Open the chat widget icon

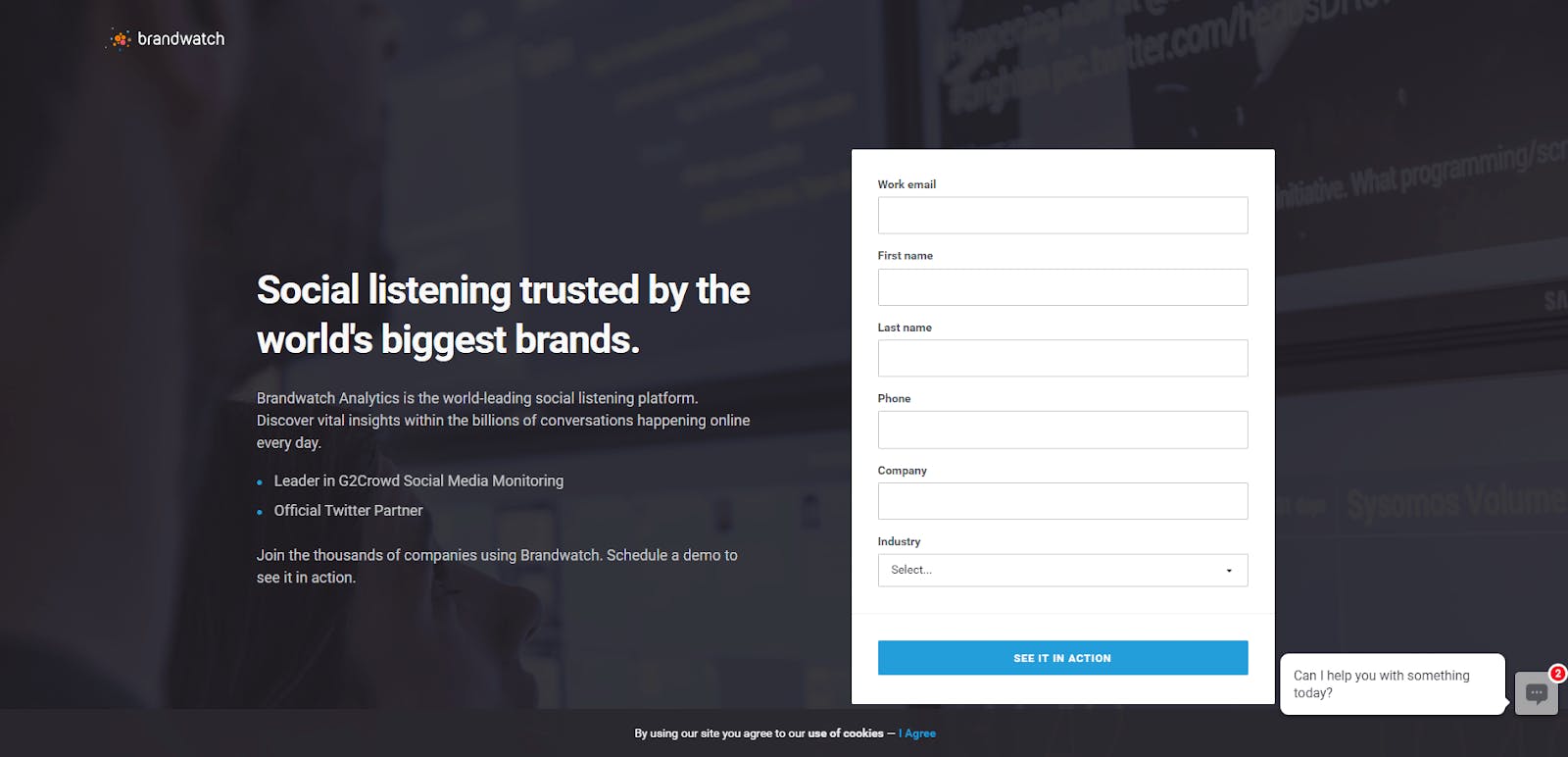tap(1536, 693)
